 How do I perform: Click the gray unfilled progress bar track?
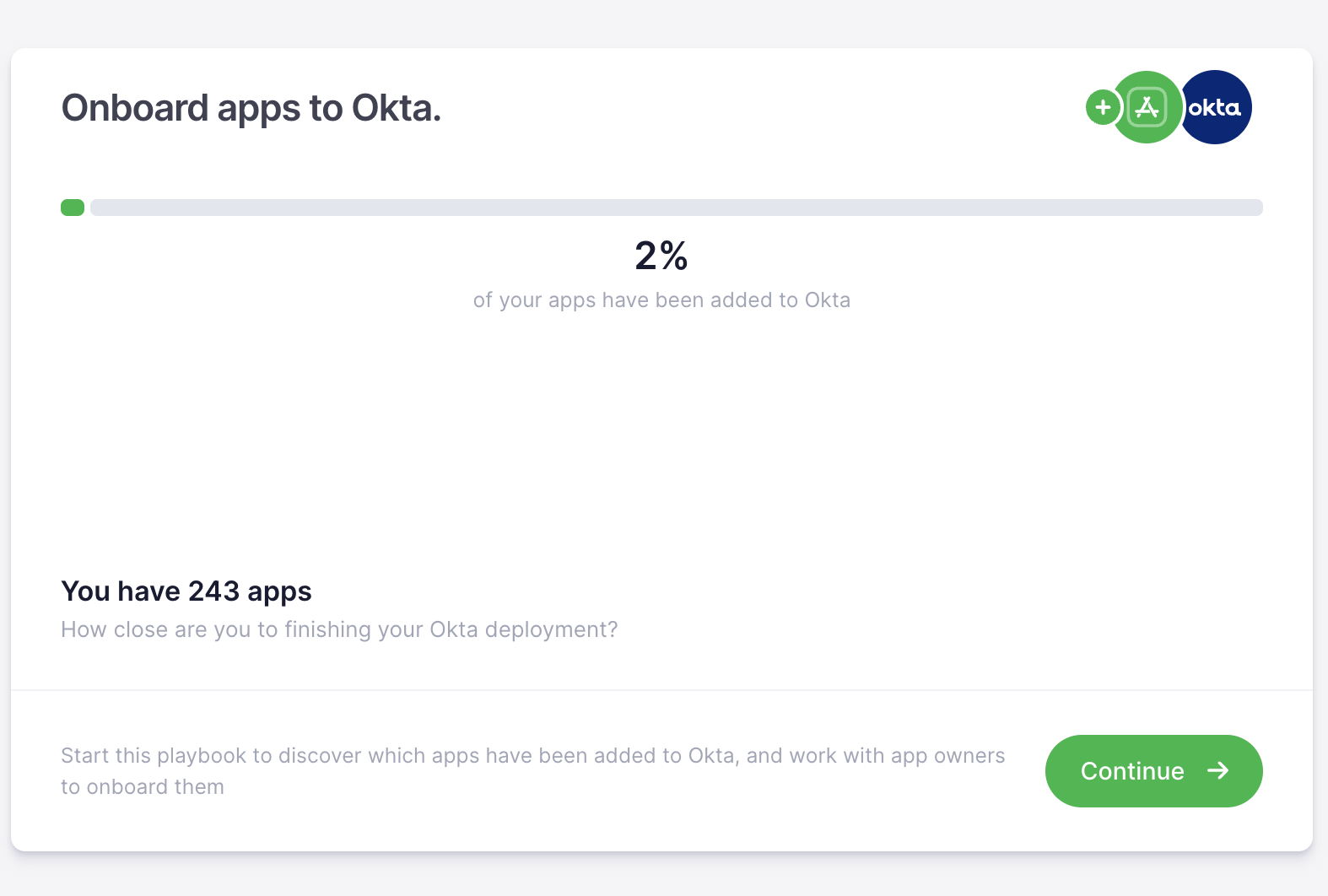(676, 208)
